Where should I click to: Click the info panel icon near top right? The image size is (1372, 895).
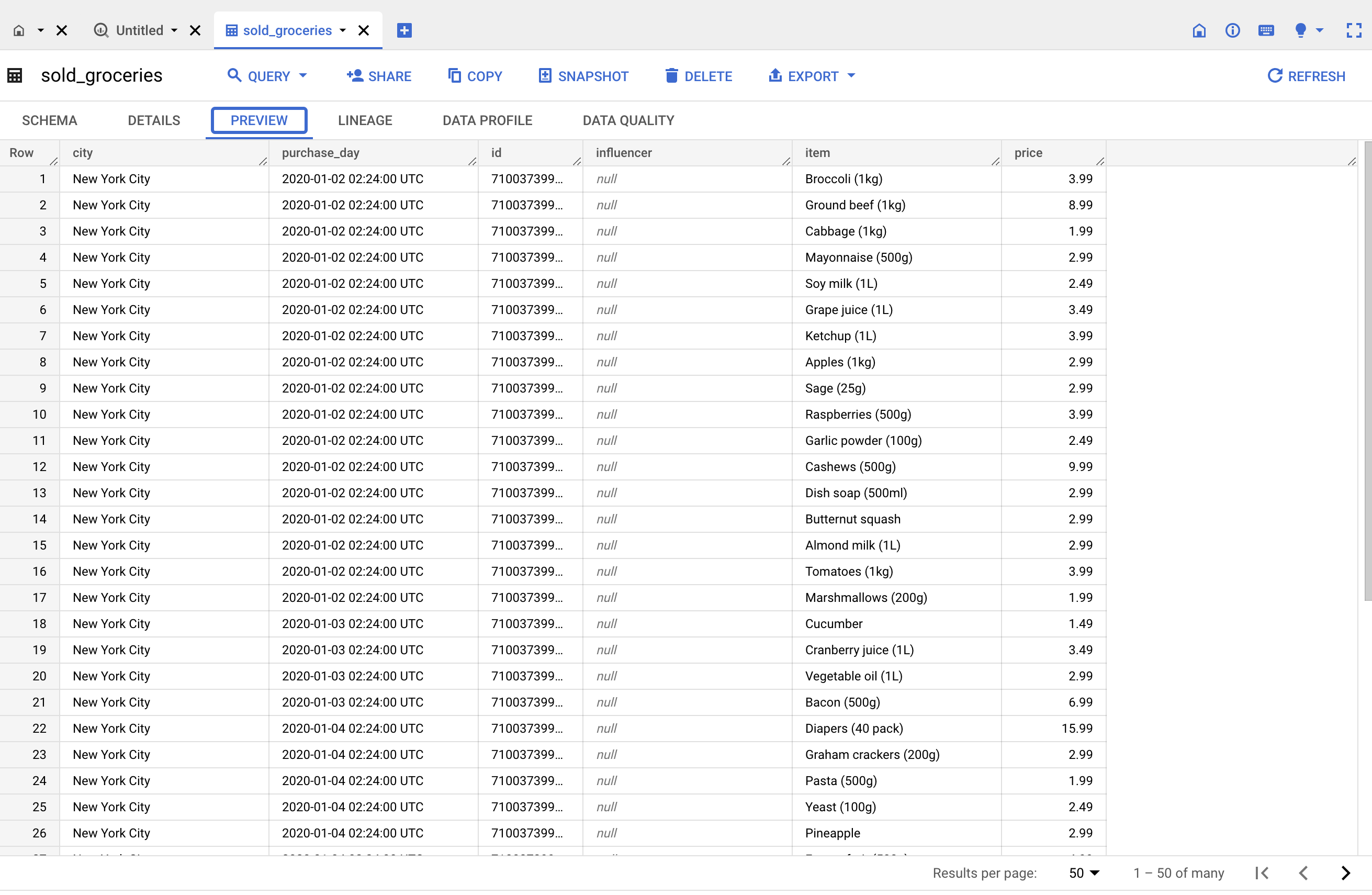pyautogui.click(x=1232, y=30)
